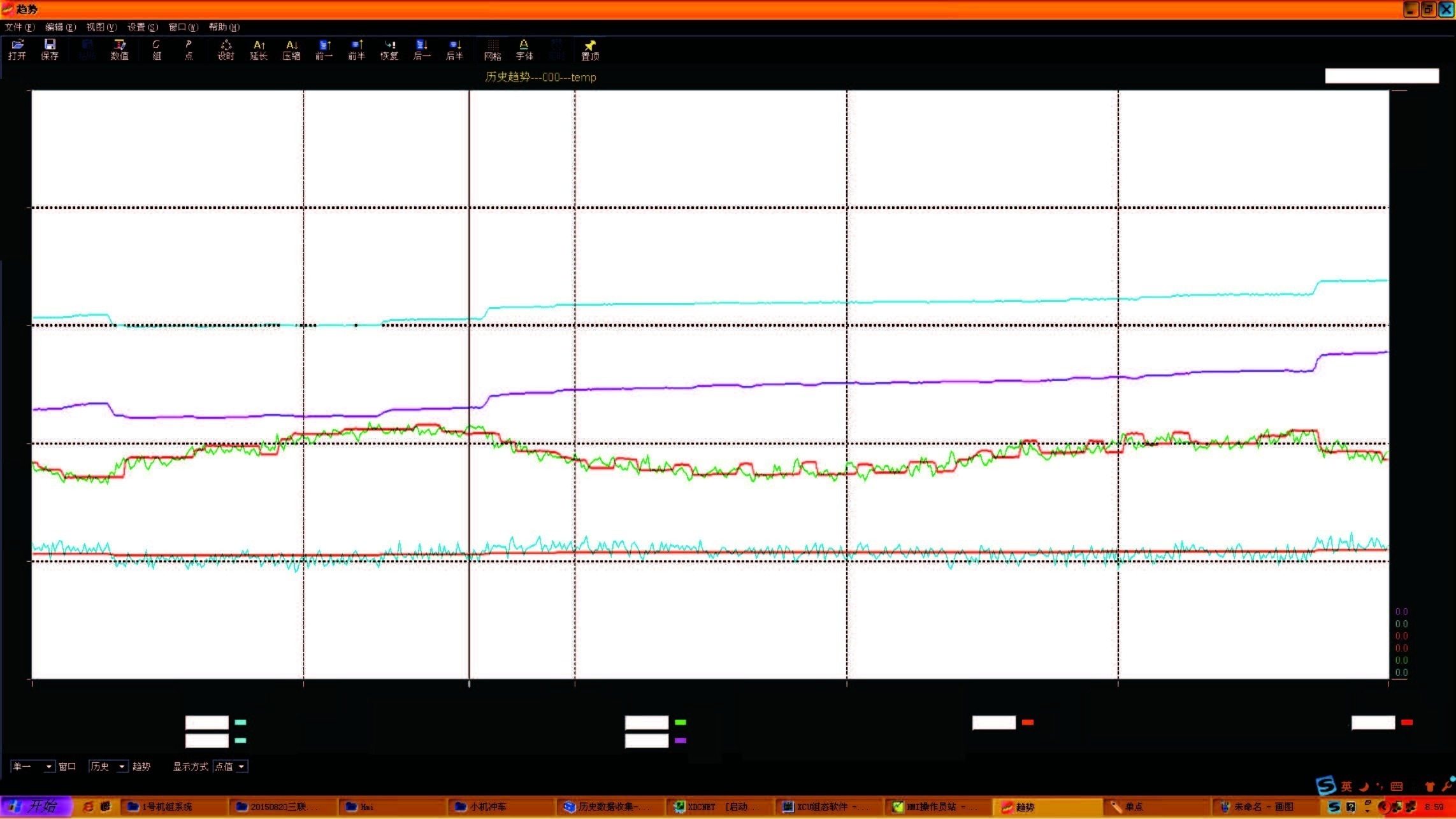Open the 设置(S) menu
The image size is (1456, 819).
[142, 27]
